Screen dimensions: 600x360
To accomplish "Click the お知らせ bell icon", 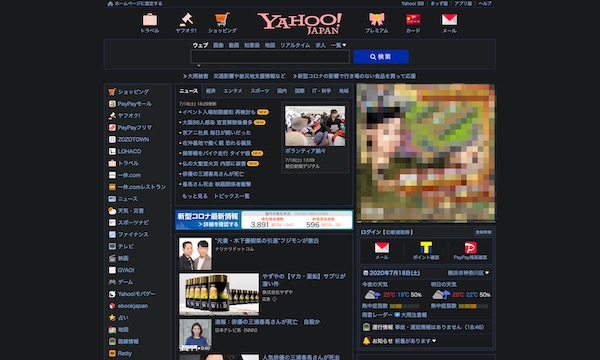I will [x=366, y=340].
